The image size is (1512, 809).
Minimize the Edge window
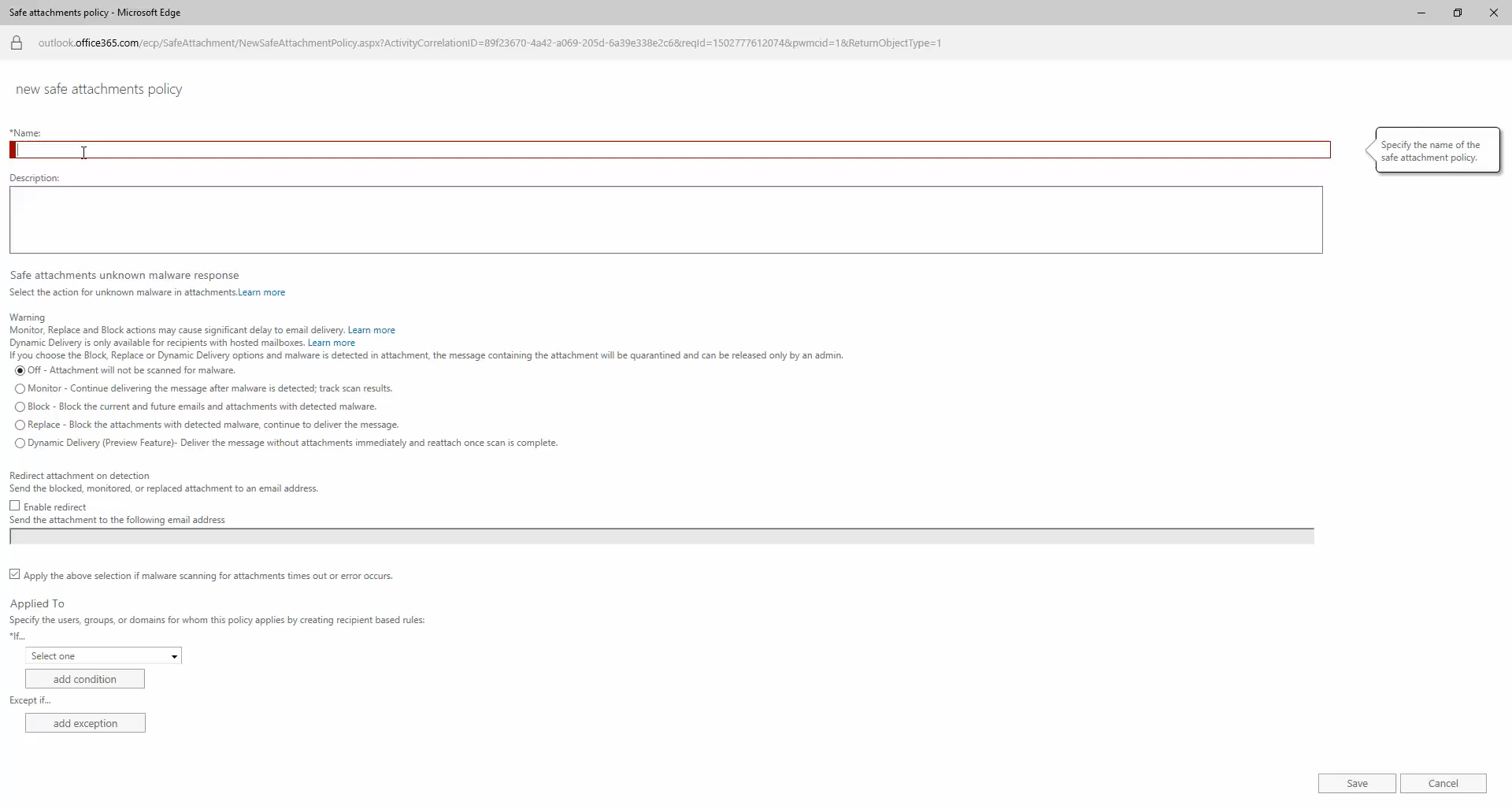[x=1421, y=13]
